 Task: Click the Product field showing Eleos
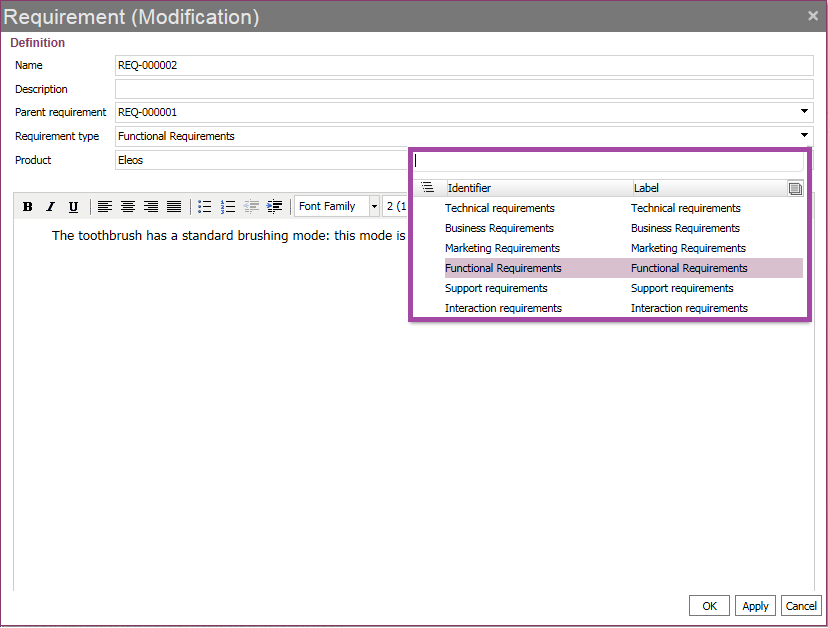(x=262, y=160)
